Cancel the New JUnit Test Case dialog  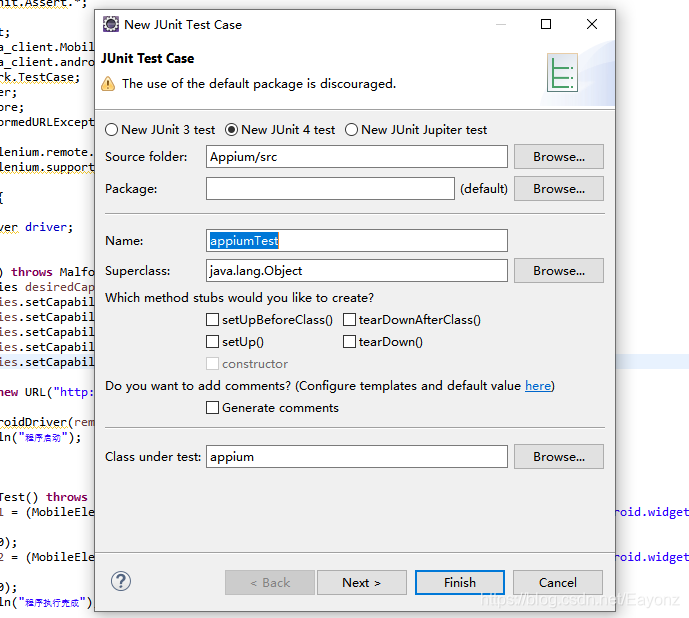[558, 582]
